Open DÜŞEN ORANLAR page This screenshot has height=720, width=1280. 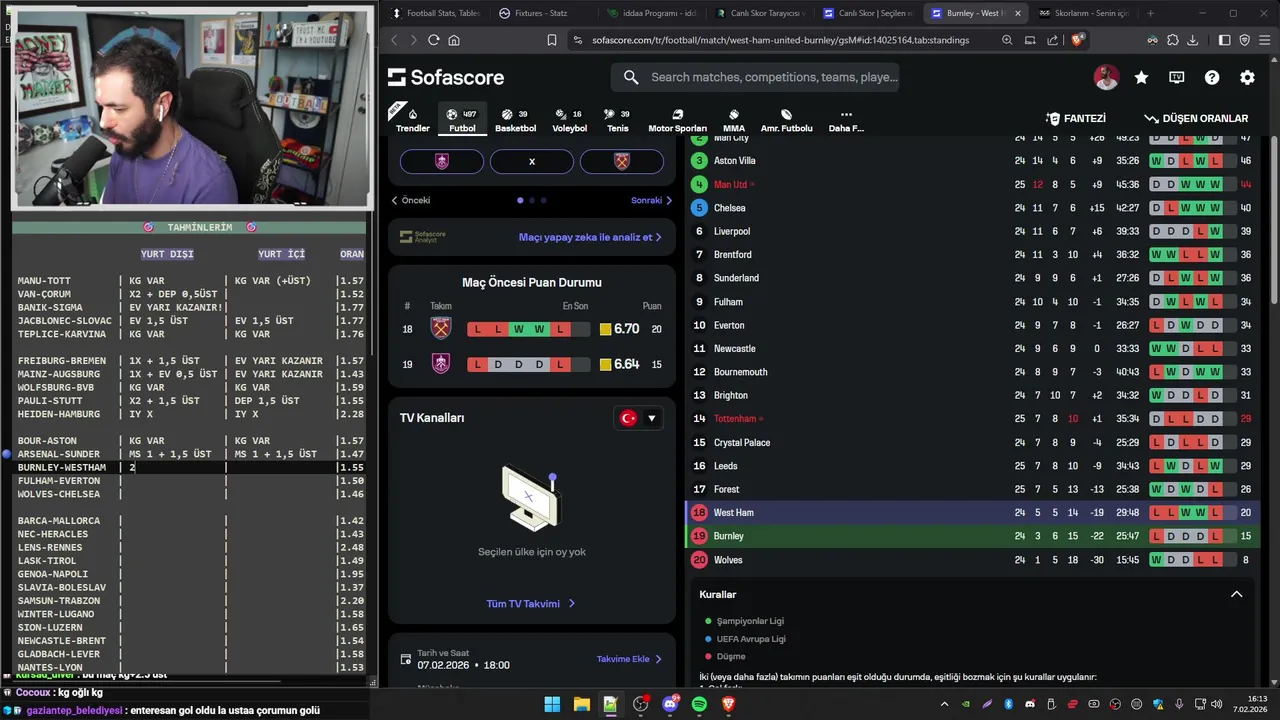[x=1196, y=118]
